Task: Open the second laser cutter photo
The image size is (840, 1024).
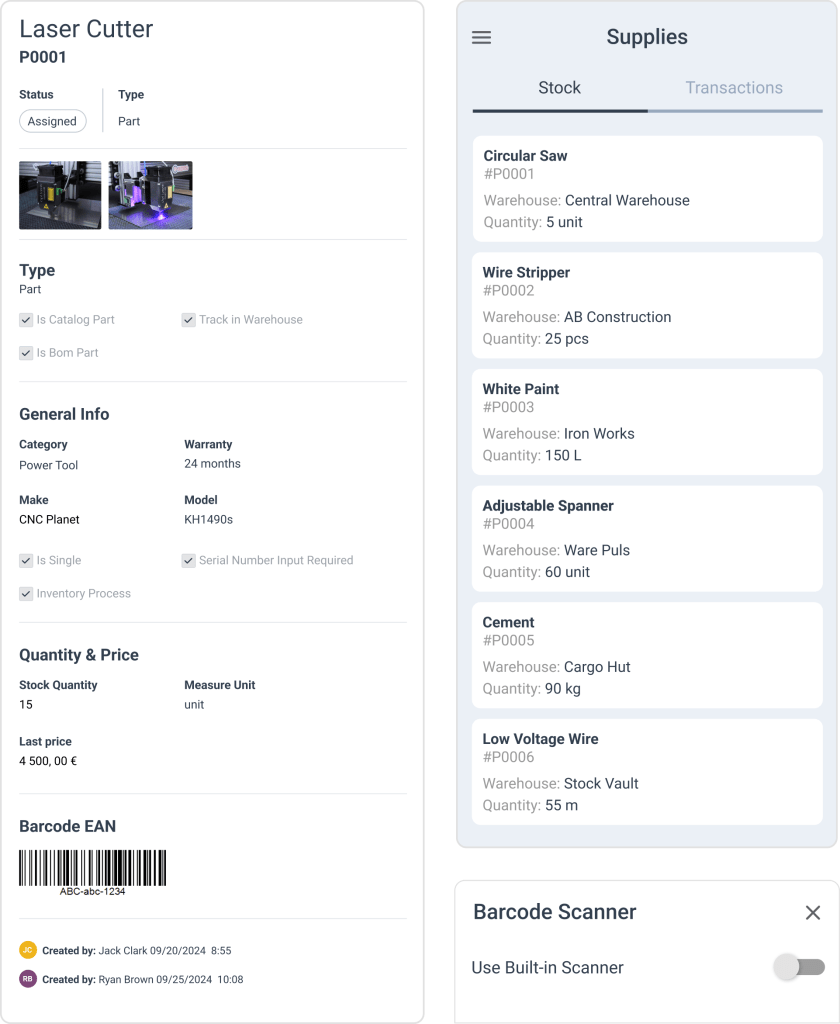Action: (x=150, y=196)
